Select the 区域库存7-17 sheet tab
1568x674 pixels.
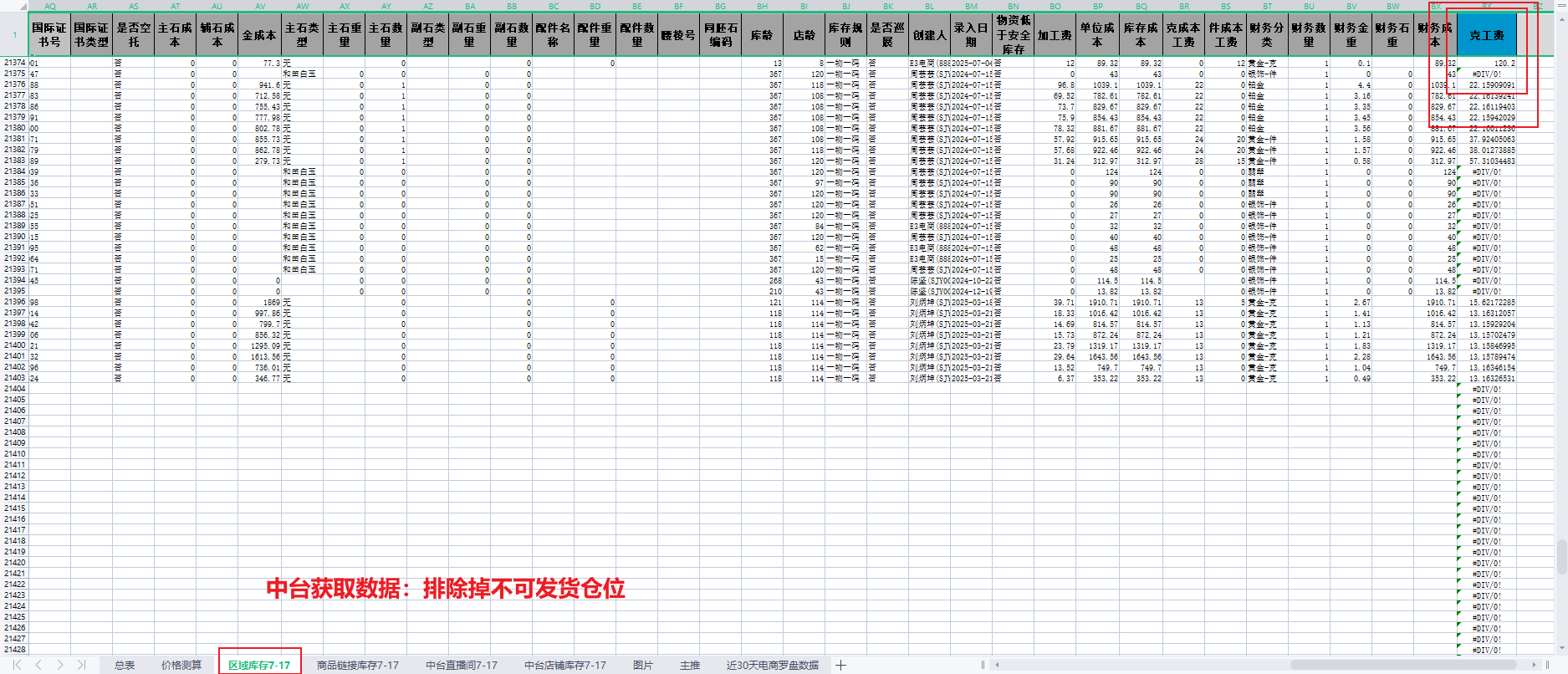click(x=259, y=666)
